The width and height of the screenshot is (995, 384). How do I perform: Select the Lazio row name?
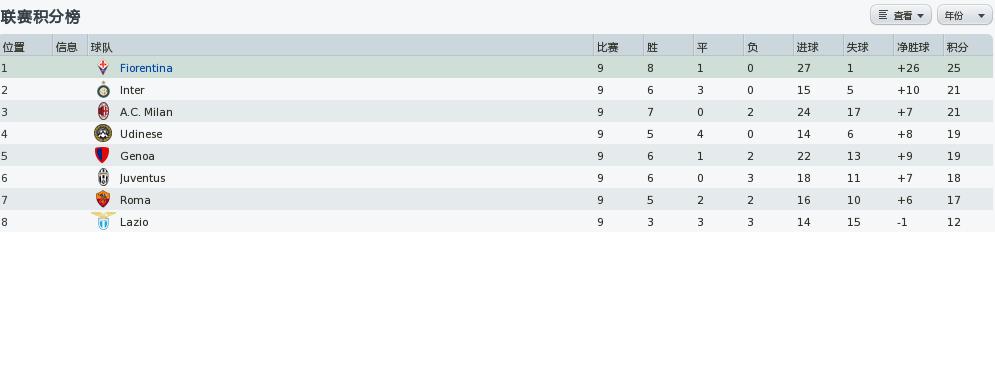coord(134,222)
